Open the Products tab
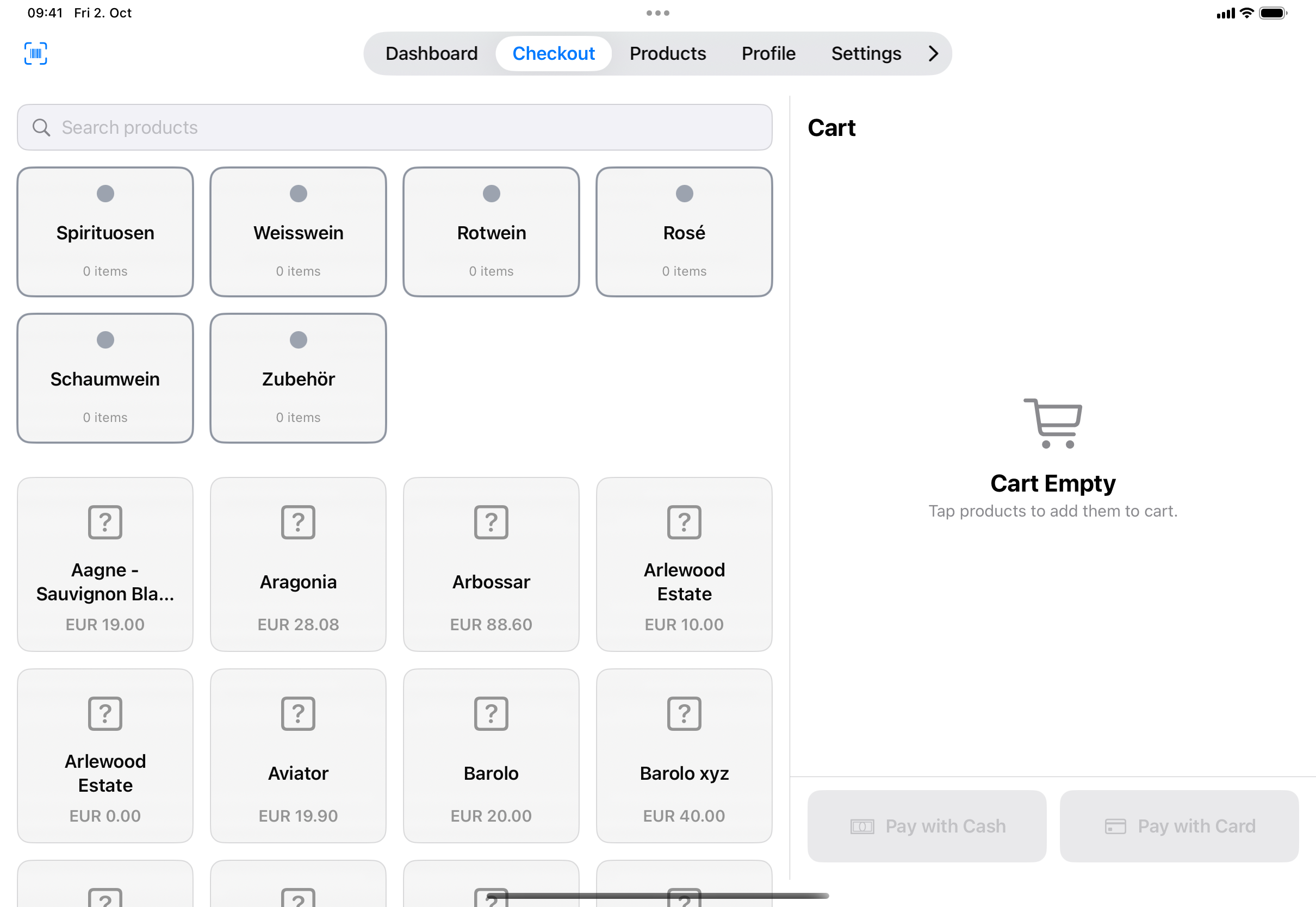The width and height of the screenshot is (1316, 907). click(x=668, y=53)
